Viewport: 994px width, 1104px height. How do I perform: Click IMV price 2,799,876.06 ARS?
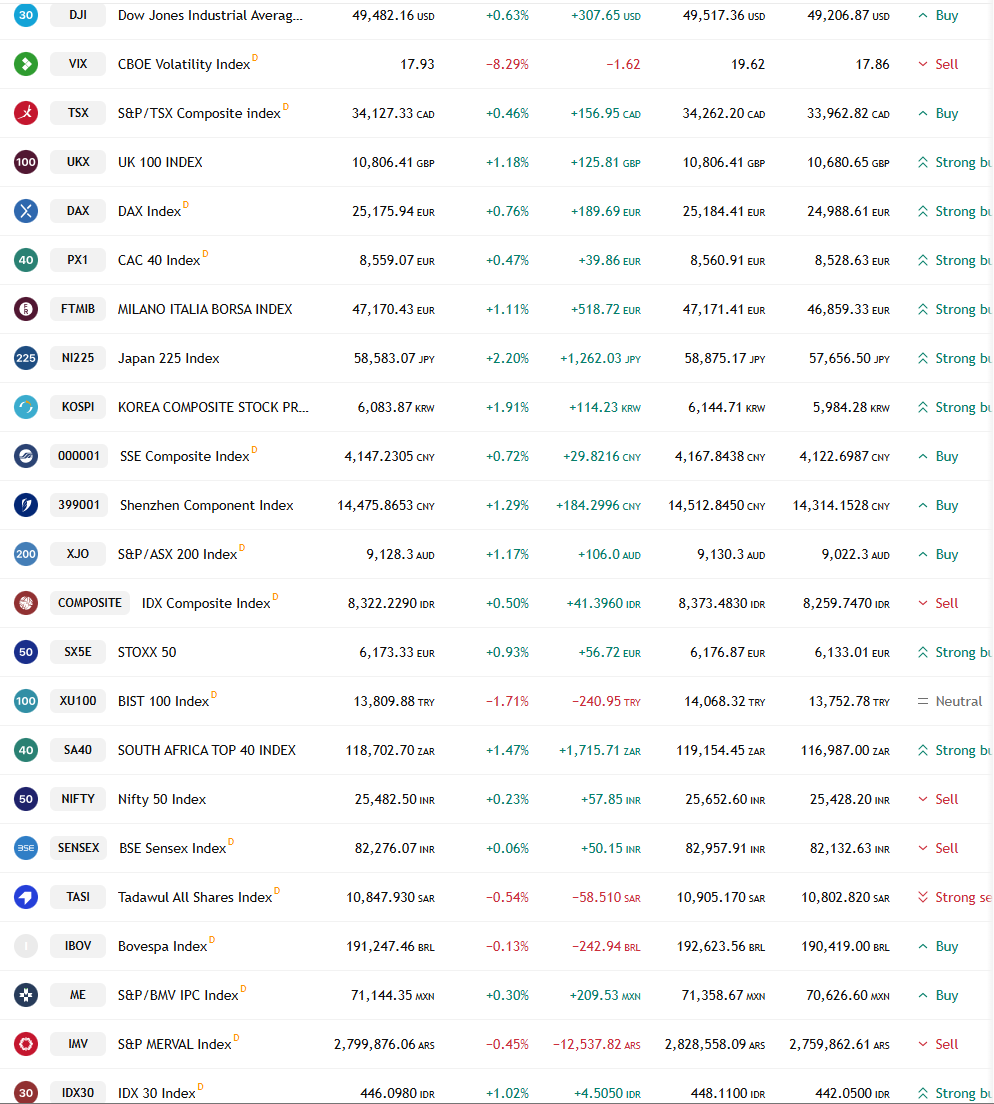coord(384,1044)
